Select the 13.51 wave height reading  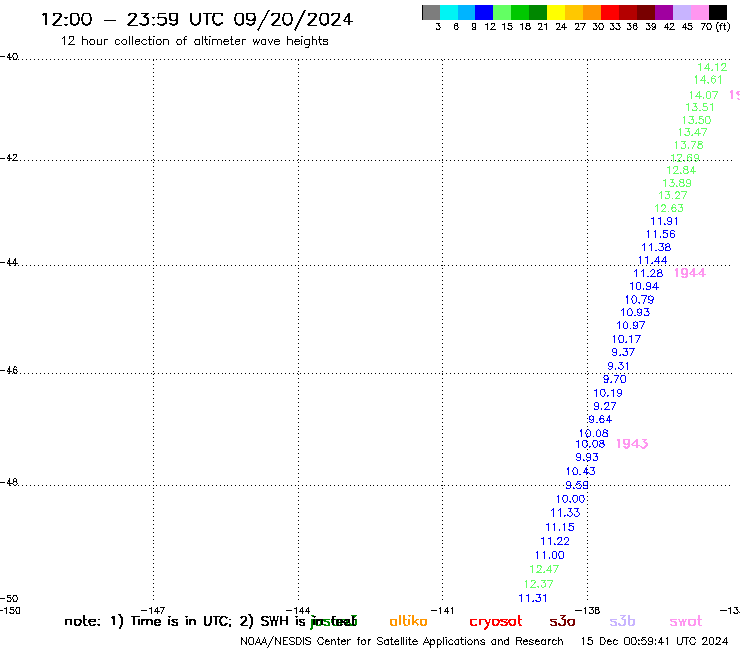(x=700, y=108)
